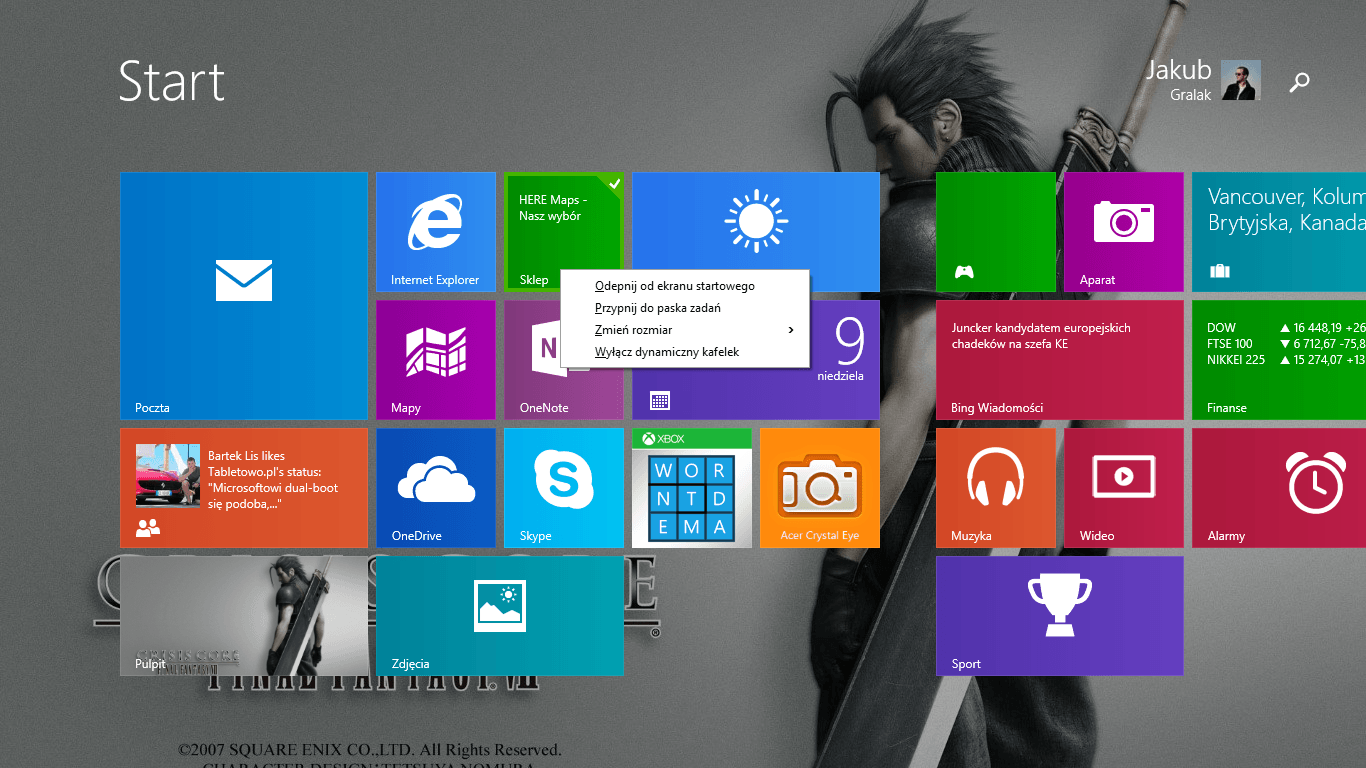Click the NIKKEI 225 index row
The width and height of the screenshot is (1366, 768).
point(1286,360)
